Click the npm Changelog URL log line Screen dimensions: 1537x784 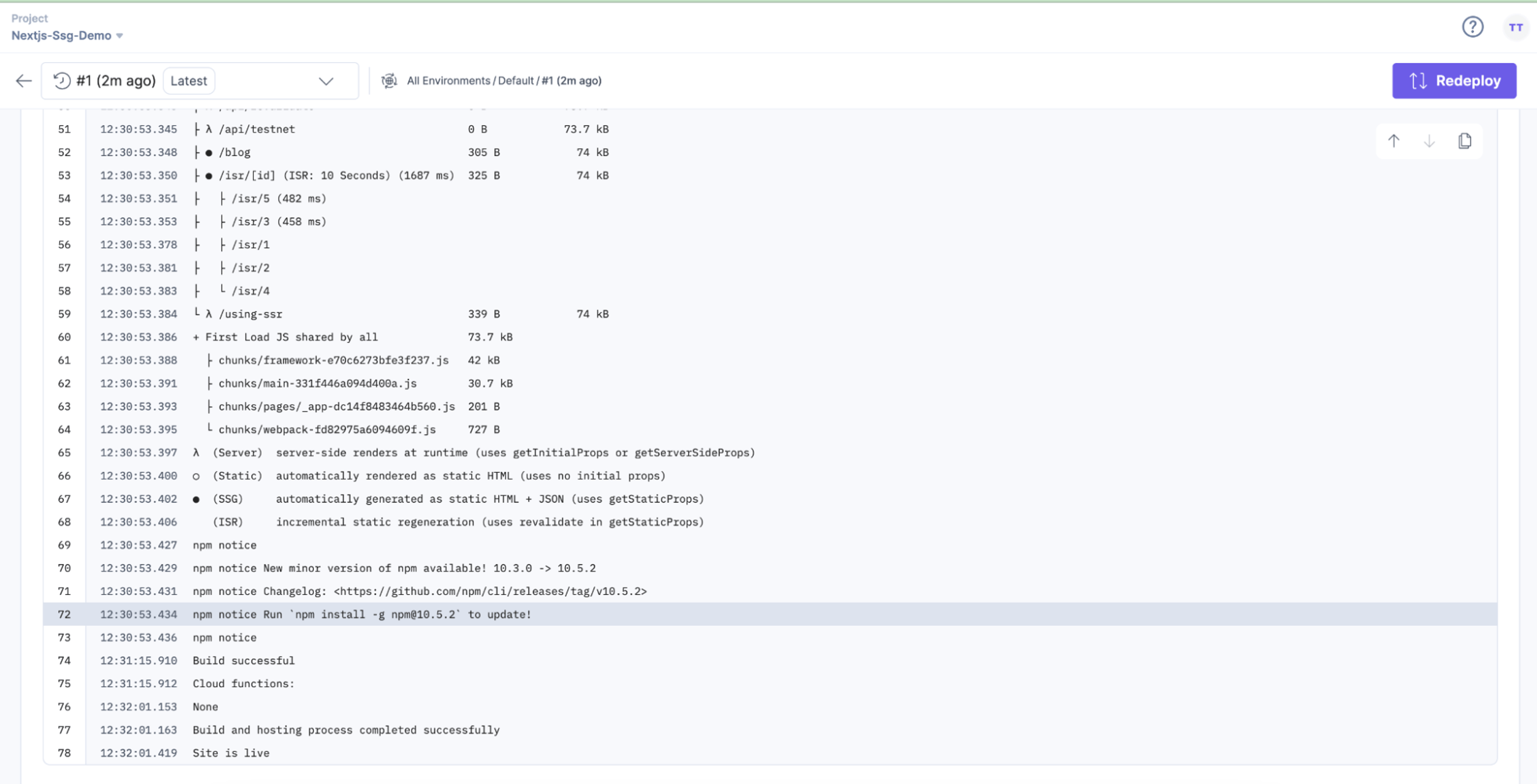[x=770, y=591]
